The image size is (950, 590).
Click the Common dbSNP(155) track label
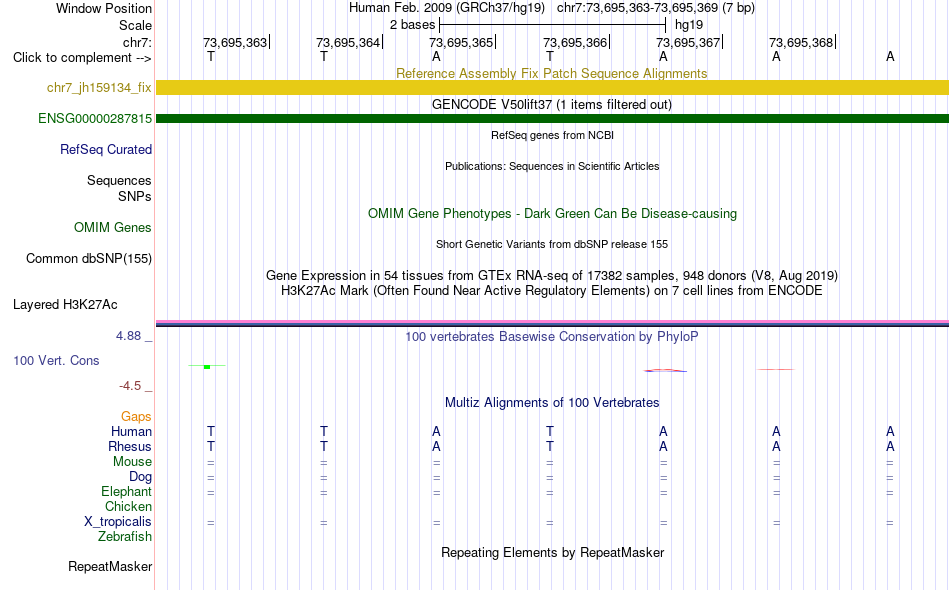click(x=89, y=259)
